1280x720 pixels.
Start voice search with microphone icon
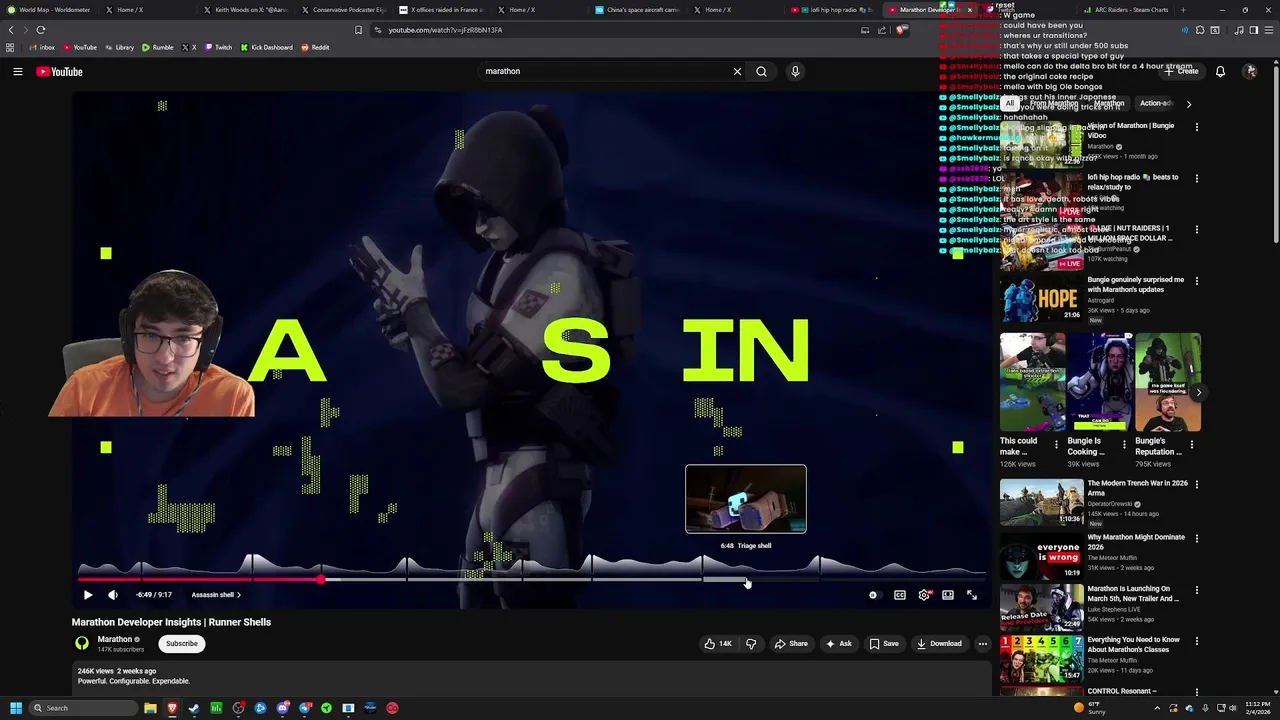(795, 71)
